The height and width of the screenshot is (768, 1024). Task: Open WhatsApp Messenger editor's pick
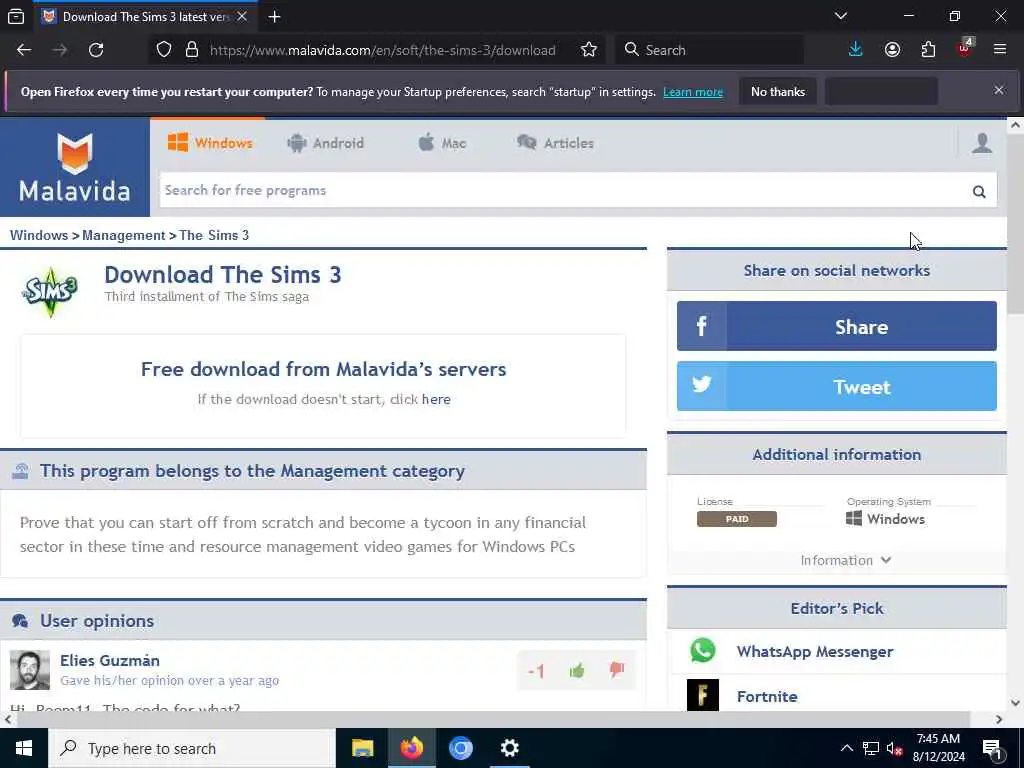pos(814,651)
